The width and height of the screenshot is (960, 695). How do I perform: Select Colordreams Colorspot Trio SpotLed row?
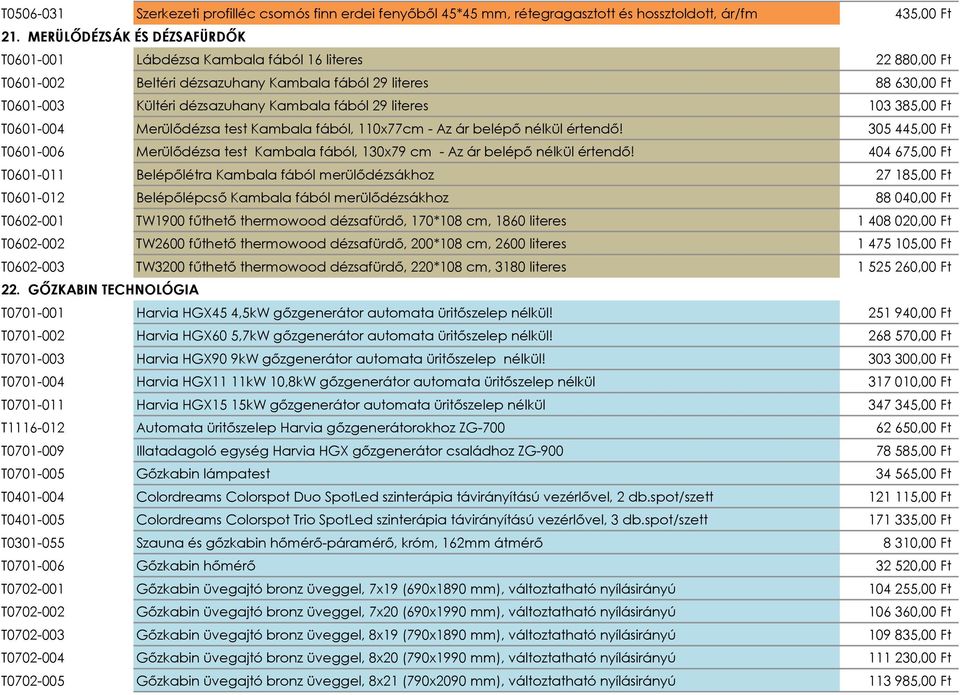coord(487,519)
